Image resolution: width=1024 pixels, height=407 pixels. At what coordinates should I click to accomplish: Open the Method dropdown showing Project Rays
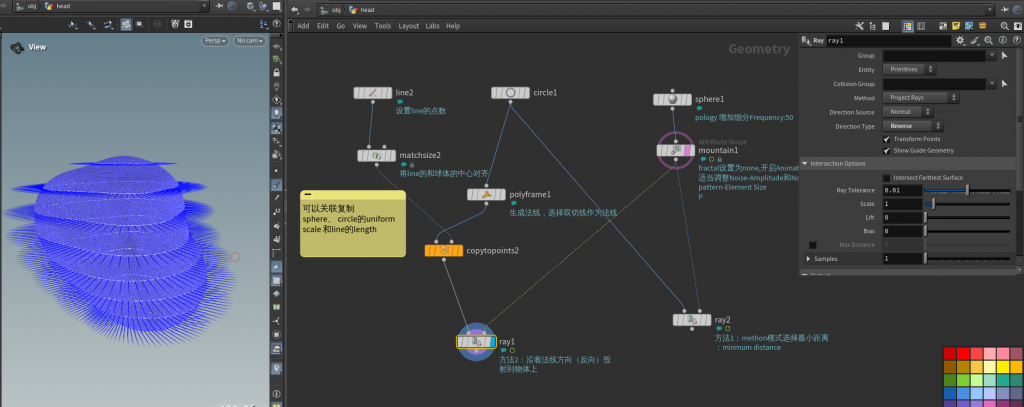[x=921, y=97]
